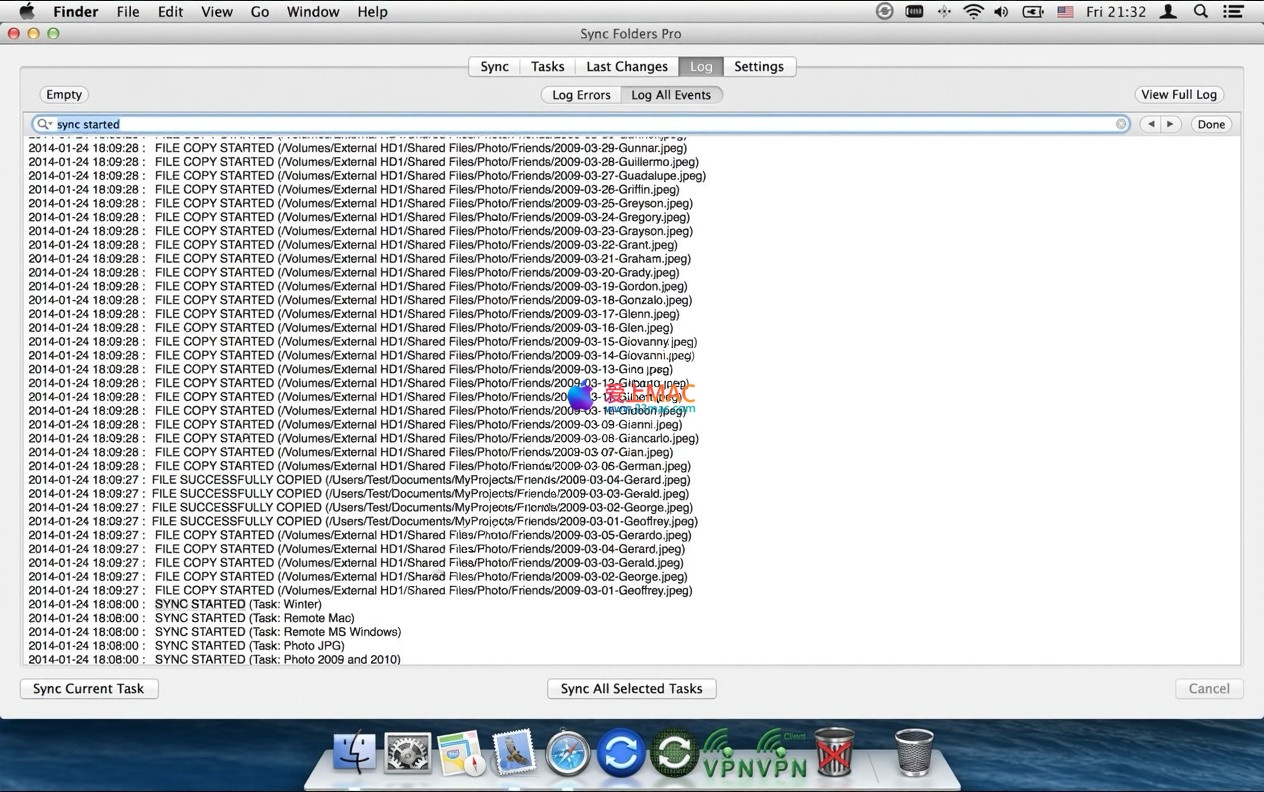The width and height of the screenshot is (1264, 792).
Task: Open the Trash in the dock
Action: click(913, 752)
